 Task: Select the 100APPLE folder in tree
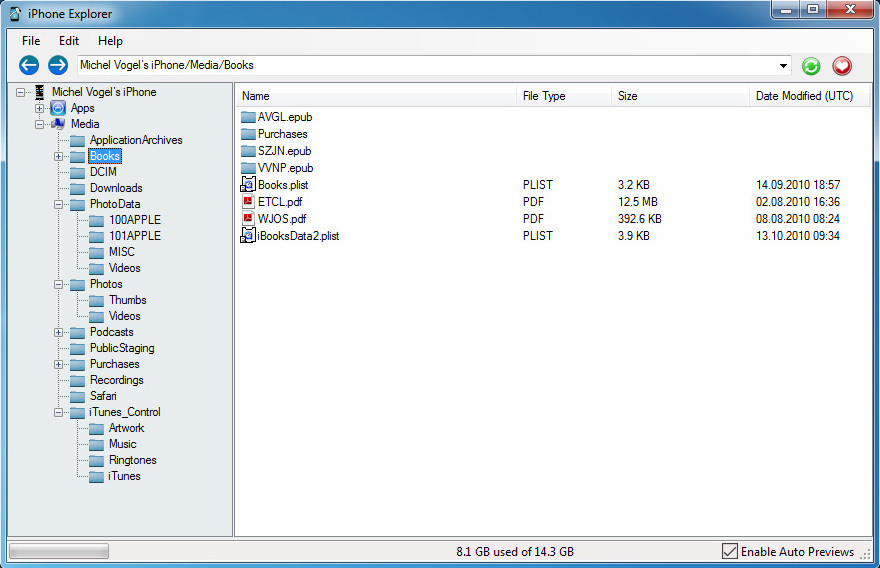coord(135,220)
